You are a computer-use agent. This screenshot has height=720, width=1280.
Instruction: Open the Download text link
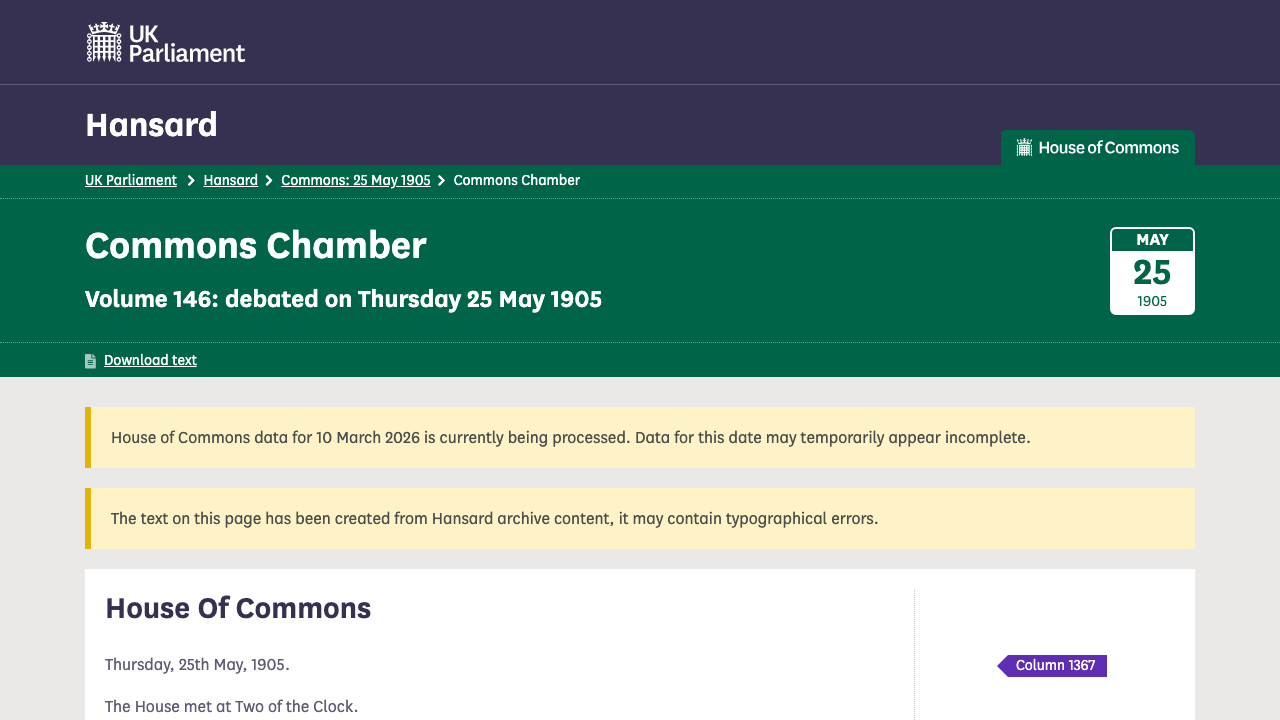point(150,360)
